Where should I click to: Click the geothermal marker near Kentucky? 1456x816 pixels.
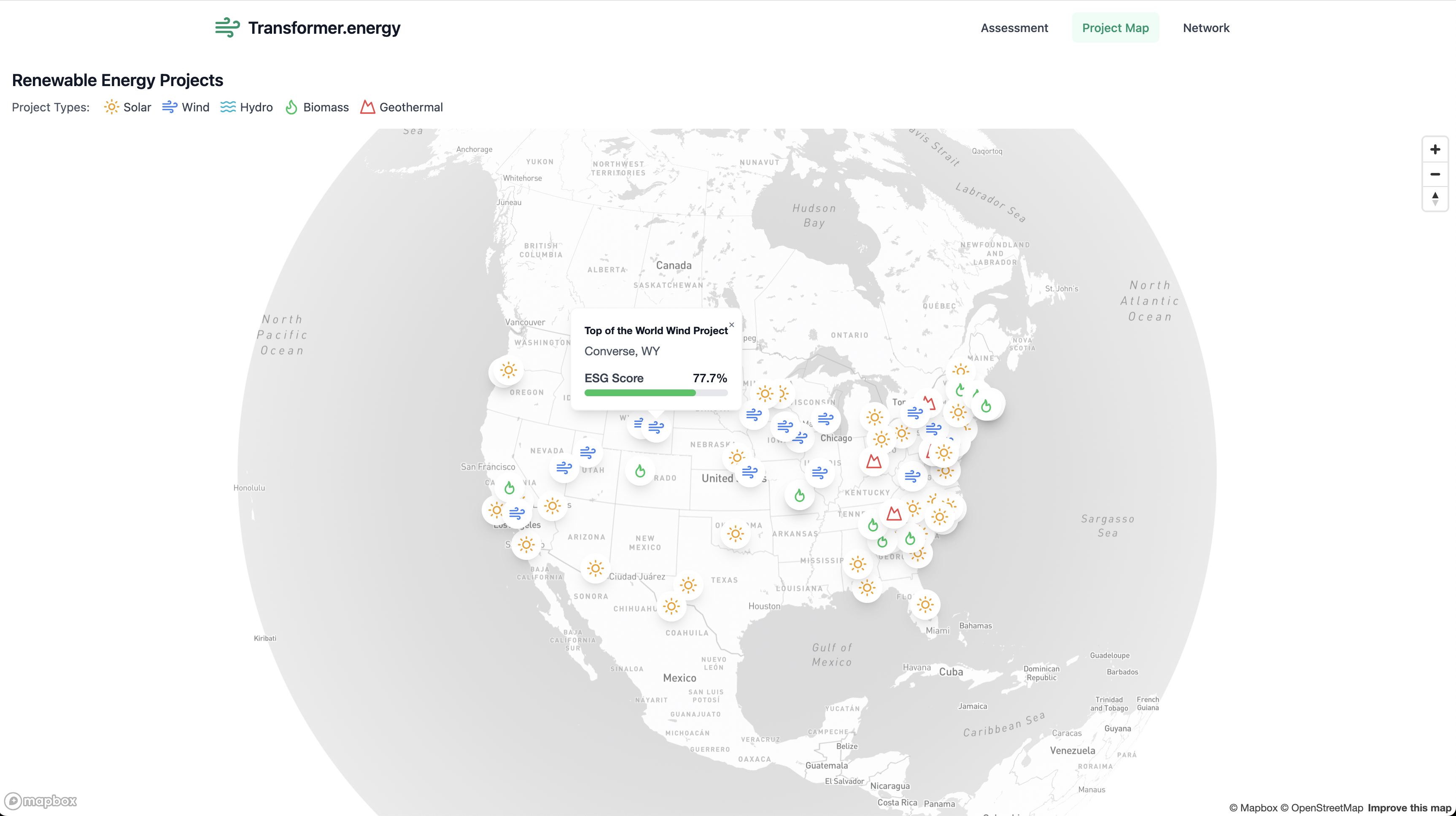pos(874,462)
